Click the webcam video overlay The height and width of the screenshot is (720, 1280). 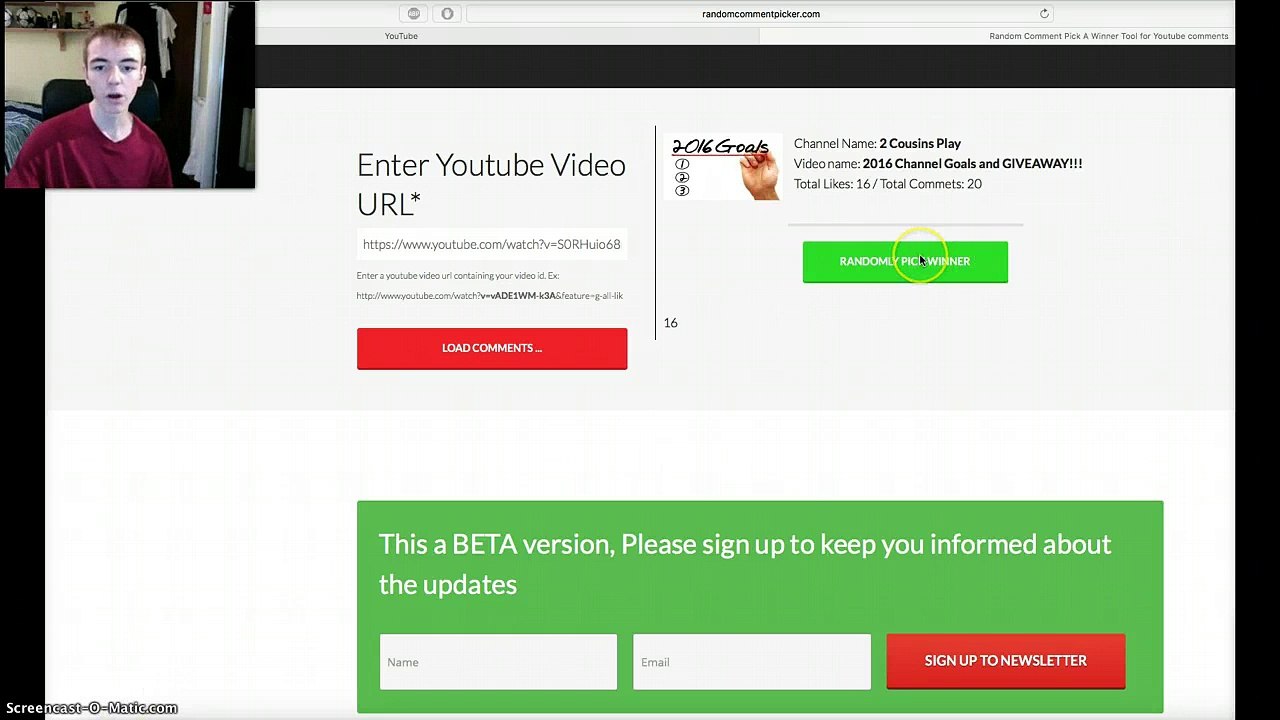click(x=129, y=95)
